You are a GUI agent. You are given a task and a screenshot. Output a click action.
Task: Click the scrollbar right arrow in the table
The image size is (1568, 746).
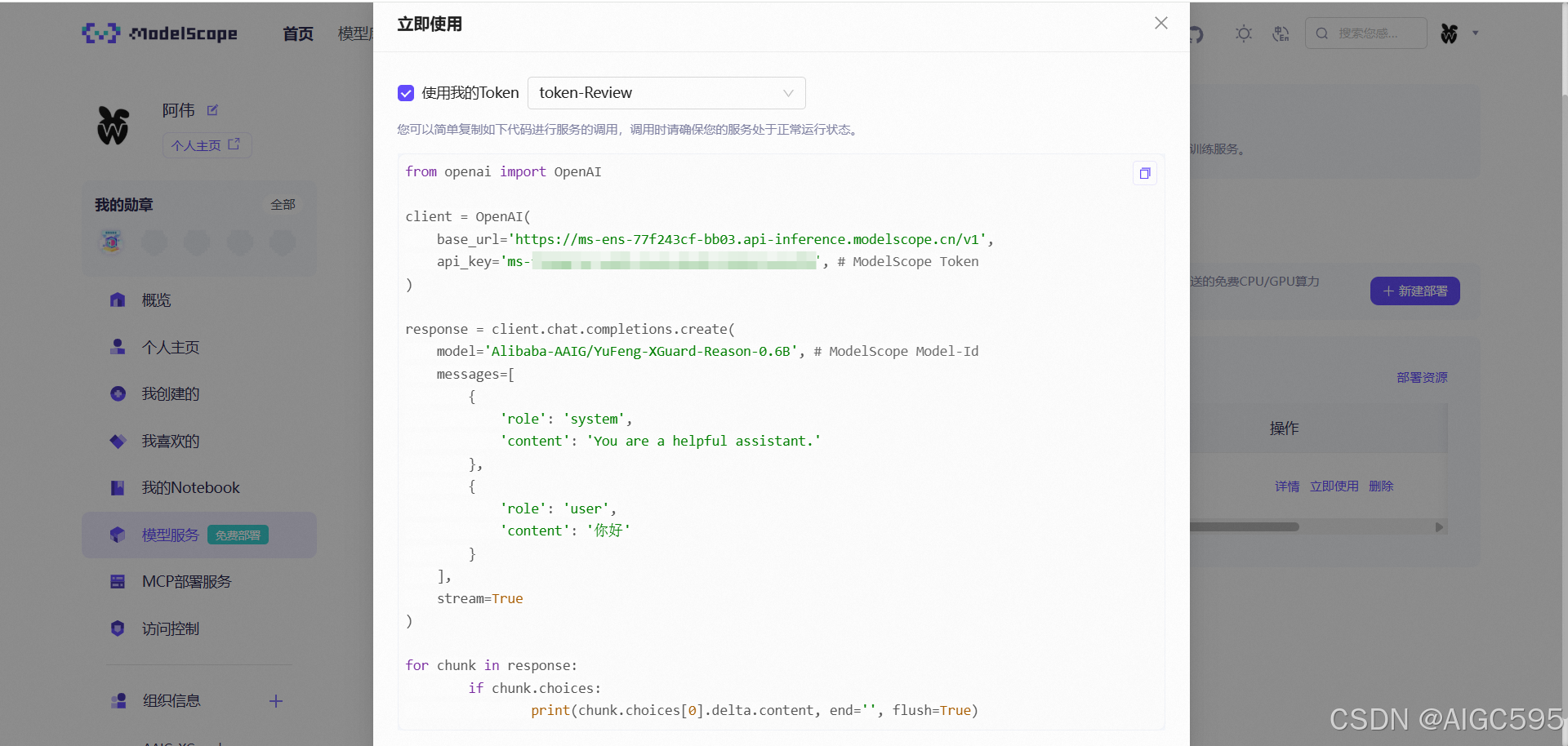(x=1440, y=527)
